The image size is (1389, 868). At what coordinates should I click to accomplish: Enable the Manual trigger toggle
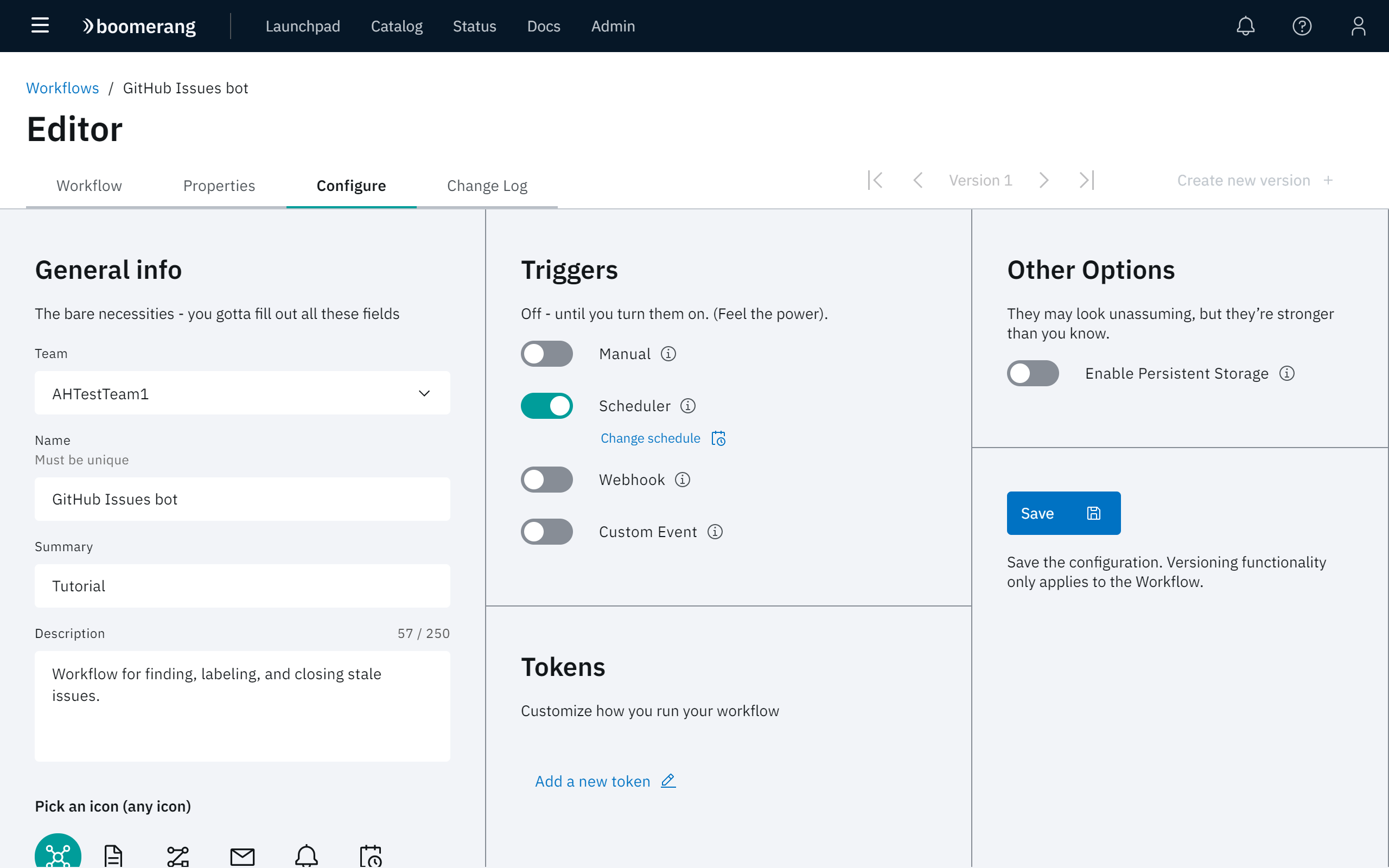pyautogui.click(x=546, y=354)
